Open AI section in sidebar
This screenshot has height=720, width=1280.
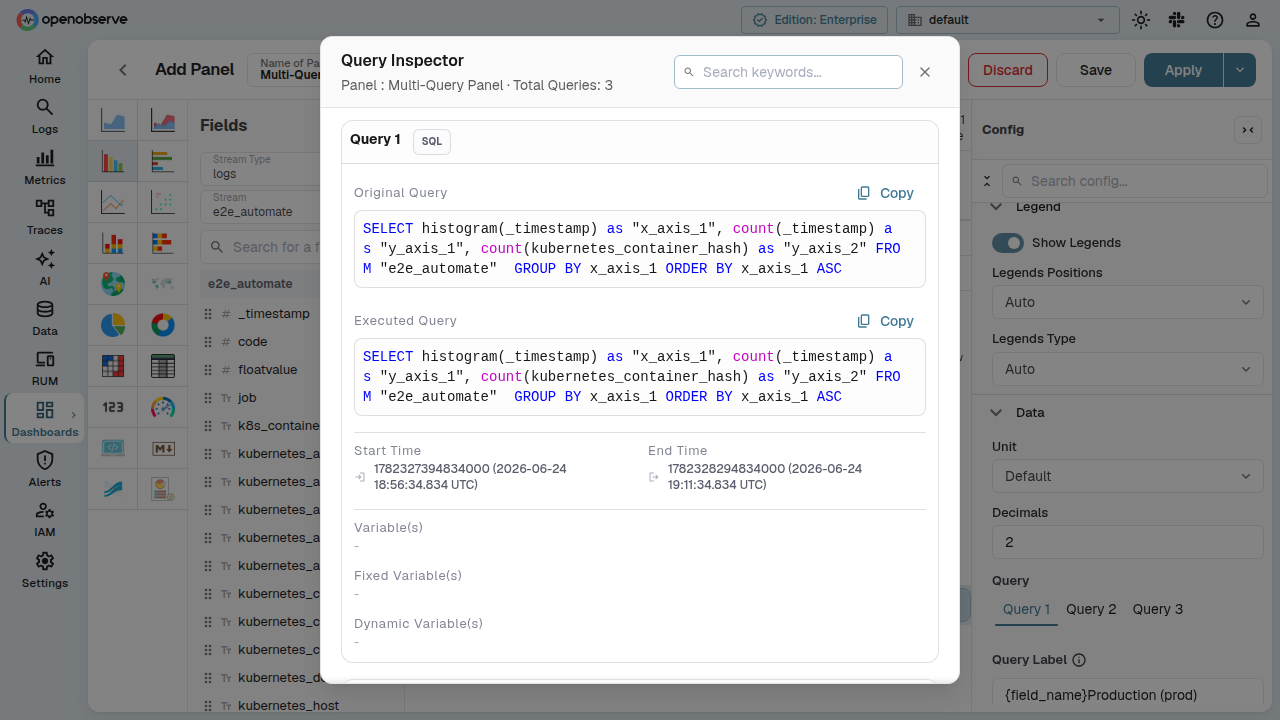45,268
